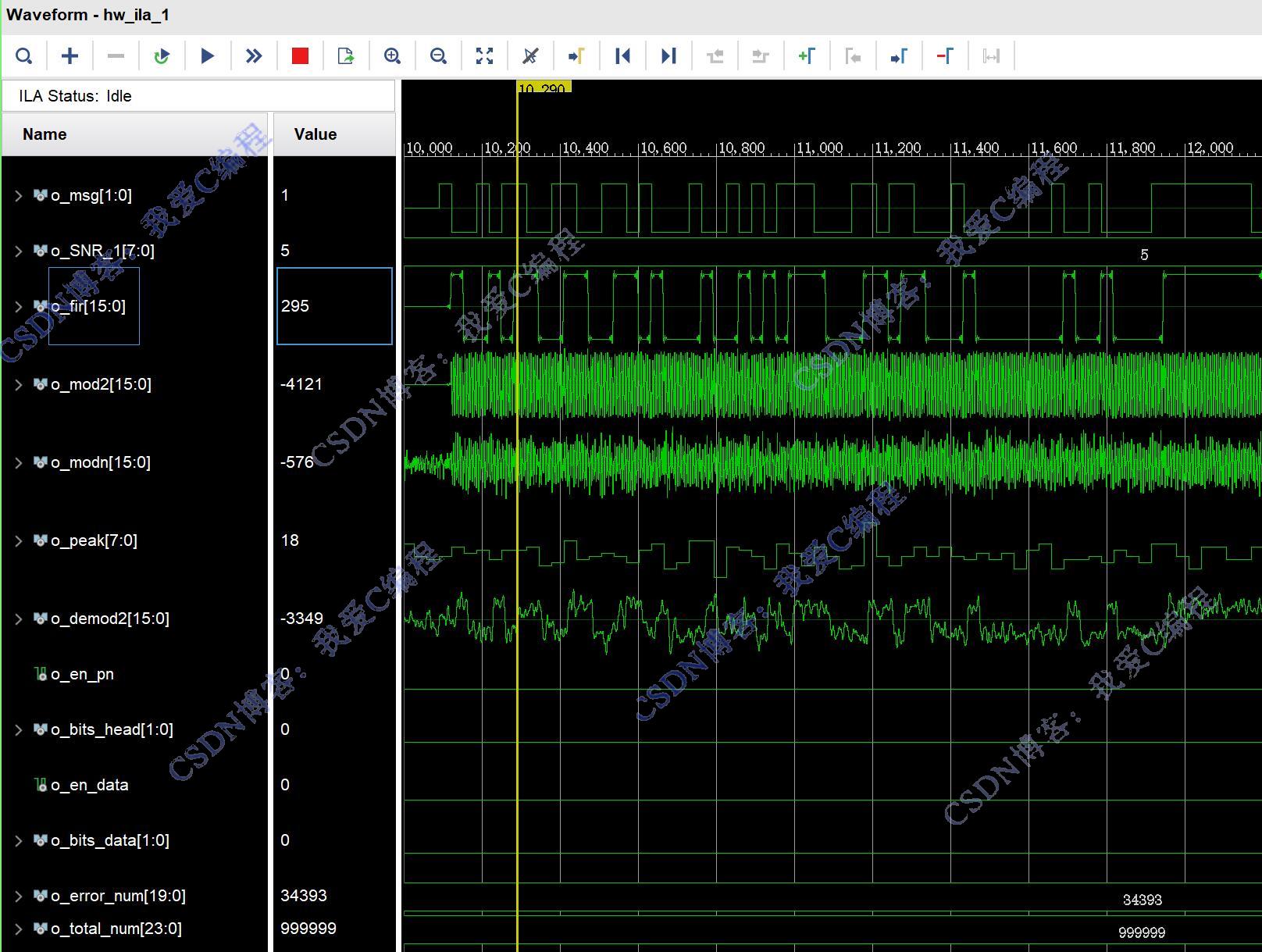Image resolution: width=1262 pixels, height=952 pixels.
Task: Click the Value column header
Action: pos(334,134)
